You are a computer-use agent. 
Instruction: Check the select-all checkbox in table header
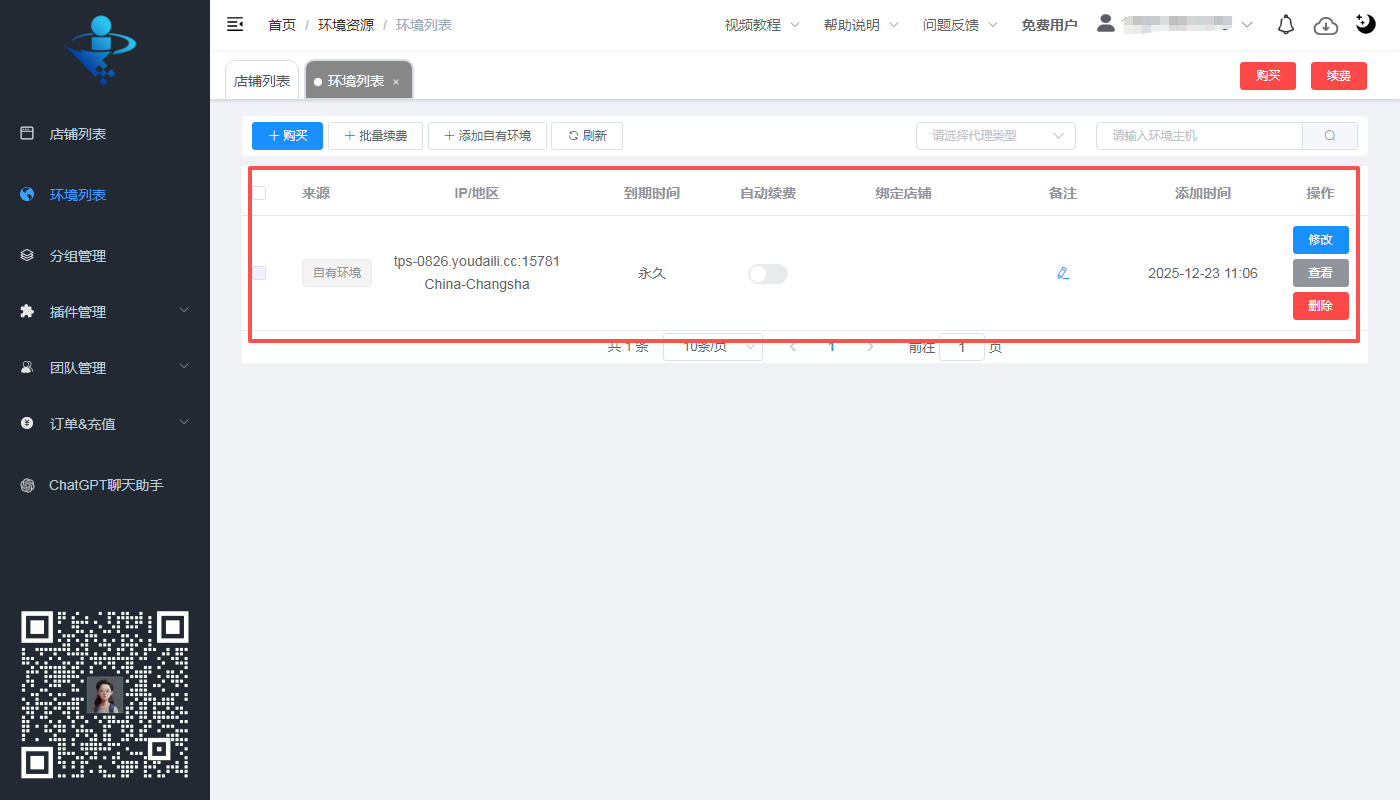pyautogui.click(x=258, y=192)
